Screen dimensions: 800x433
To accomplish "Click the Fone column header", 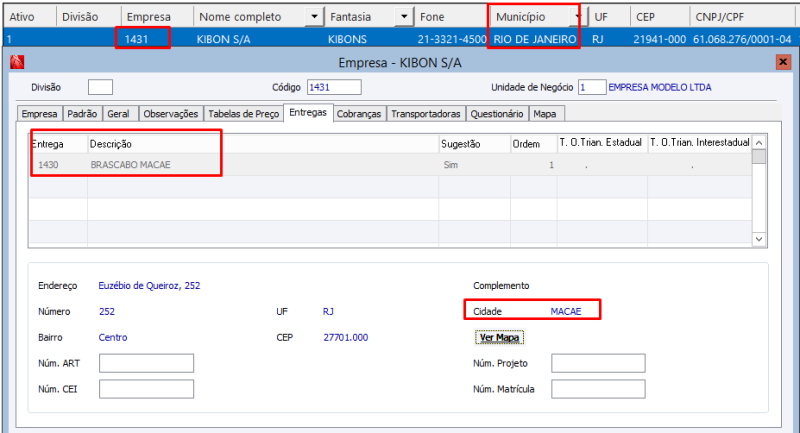I will click(452, 17).
